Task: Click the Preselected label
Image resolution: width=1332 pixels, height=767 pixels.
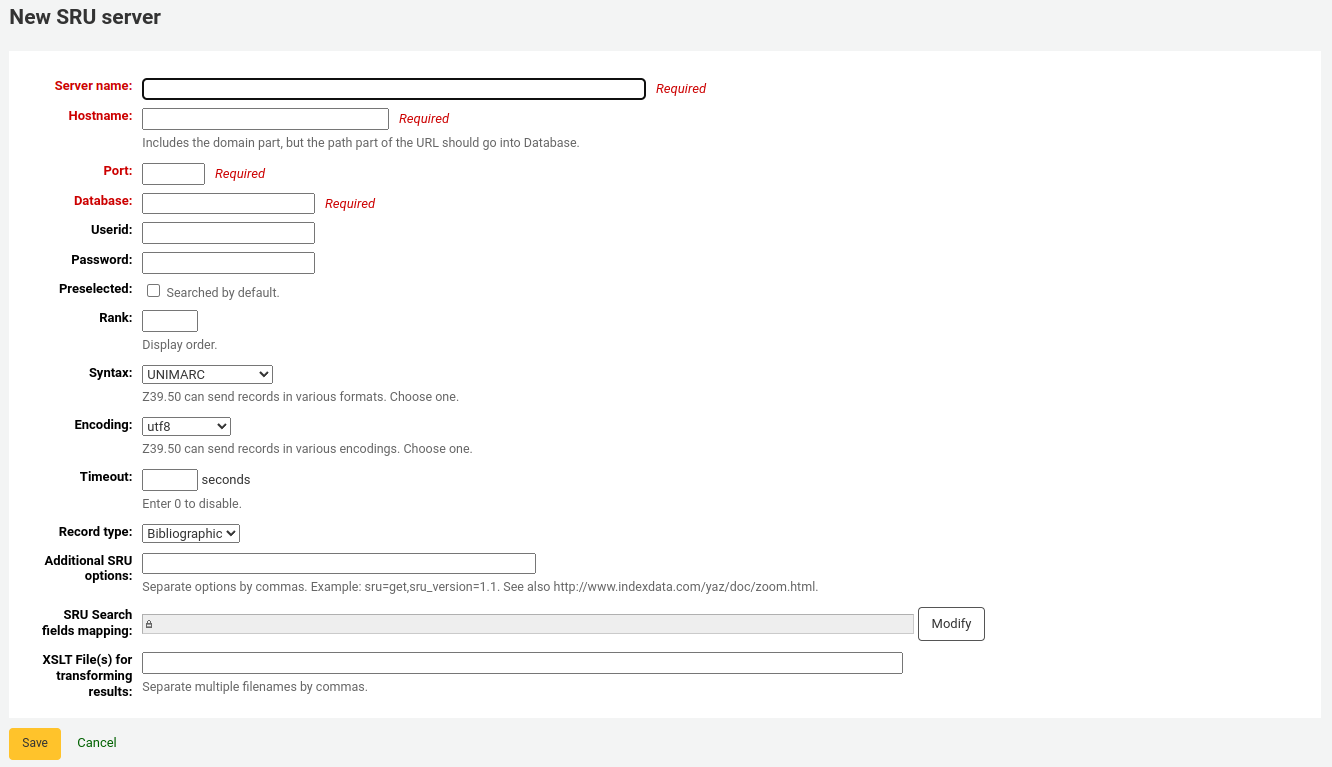Action: (x=96, y=289)
